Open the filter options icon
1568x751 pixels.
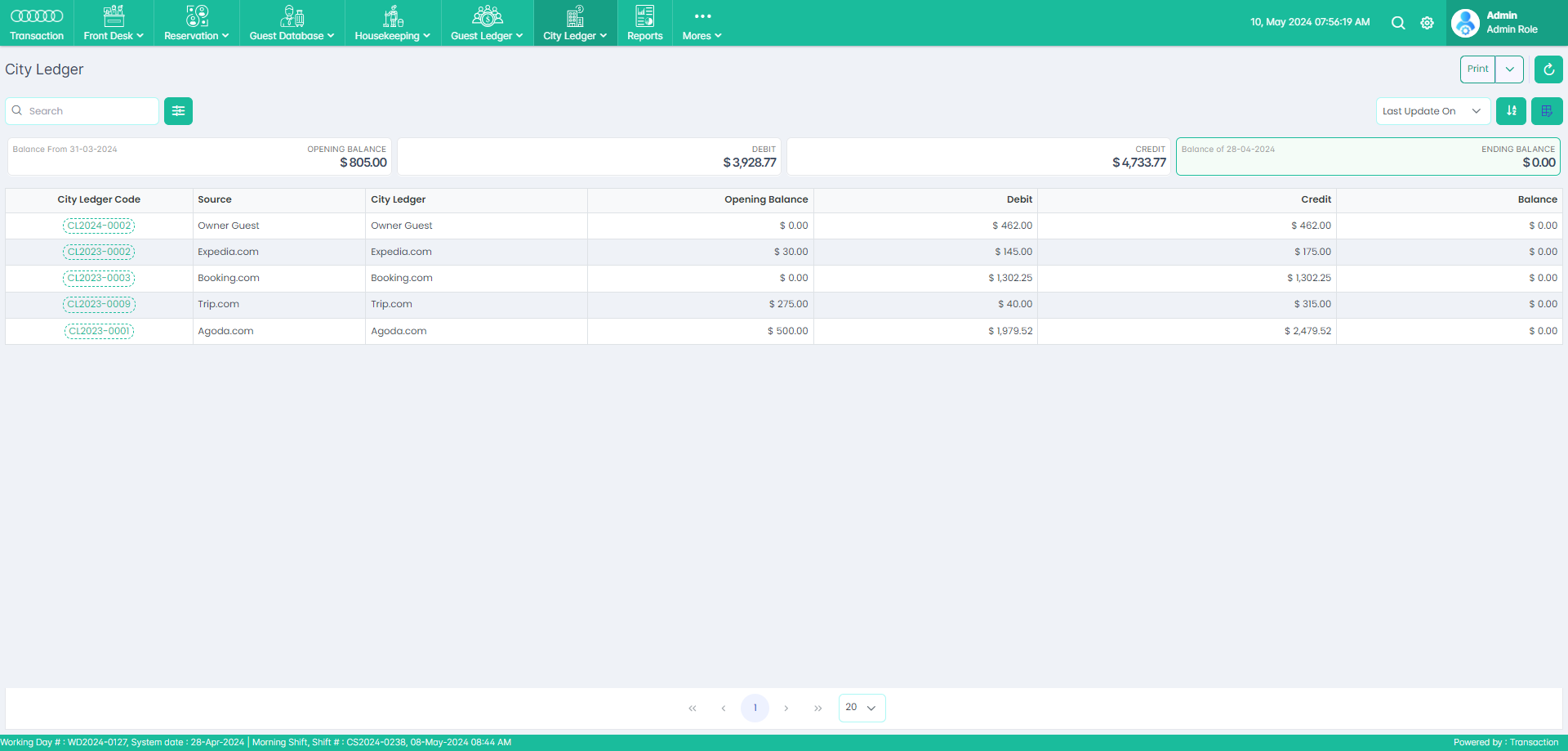click(178, 111)
